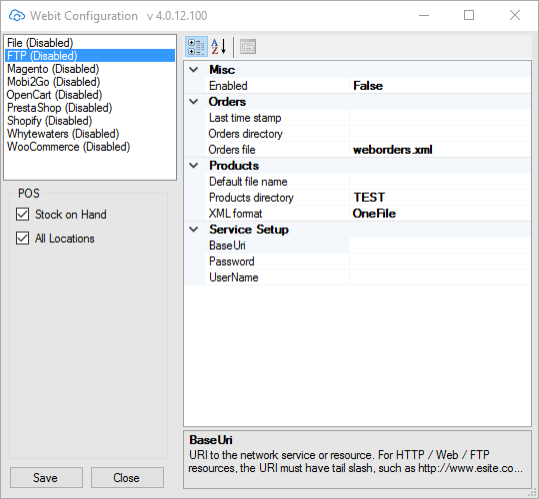Click the Enabled value False
The width and height of the screenshot is (539, 499).
coord(440,86)
